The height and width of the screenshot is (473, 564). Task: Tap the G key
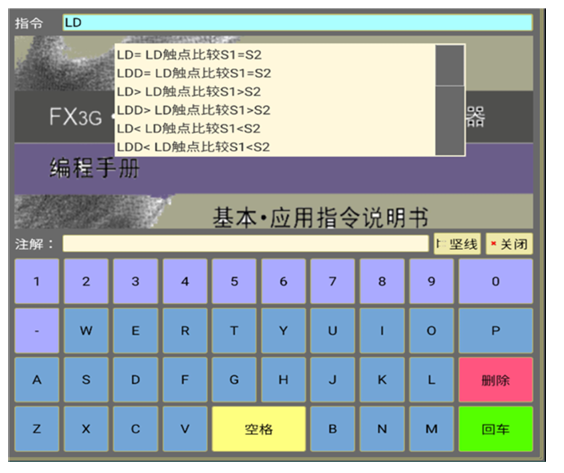click(234, 380)
